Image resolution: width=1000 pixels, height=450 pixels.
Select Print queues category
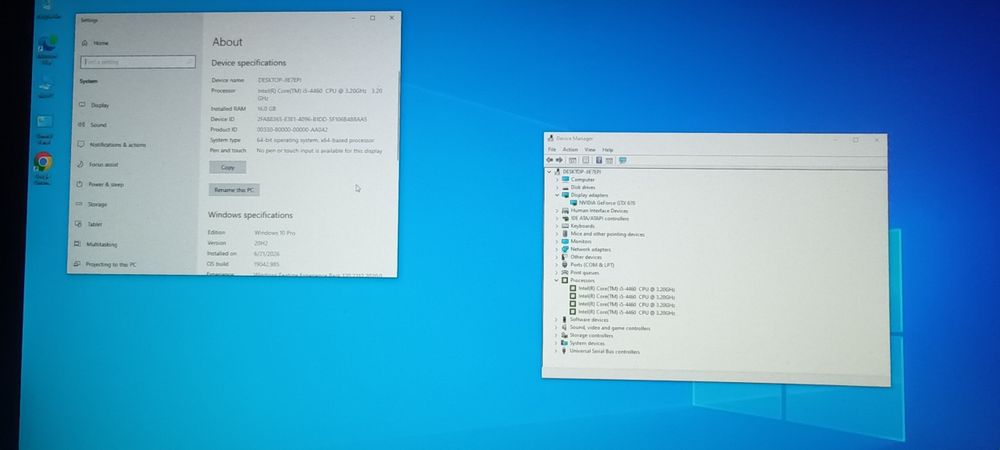point(580,273)
